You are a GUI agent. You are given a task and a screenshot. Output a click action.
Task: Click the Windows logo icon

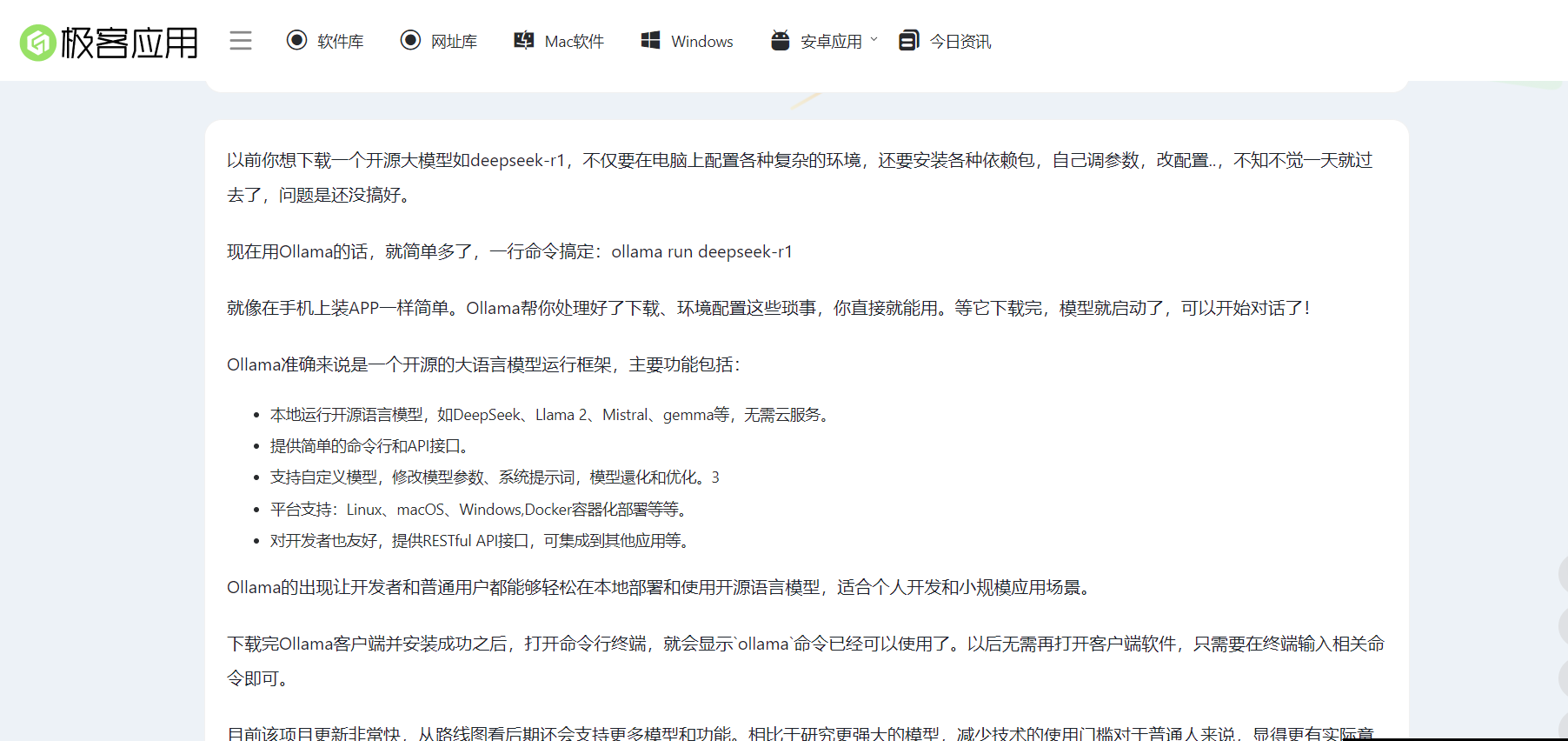(650, 40)
